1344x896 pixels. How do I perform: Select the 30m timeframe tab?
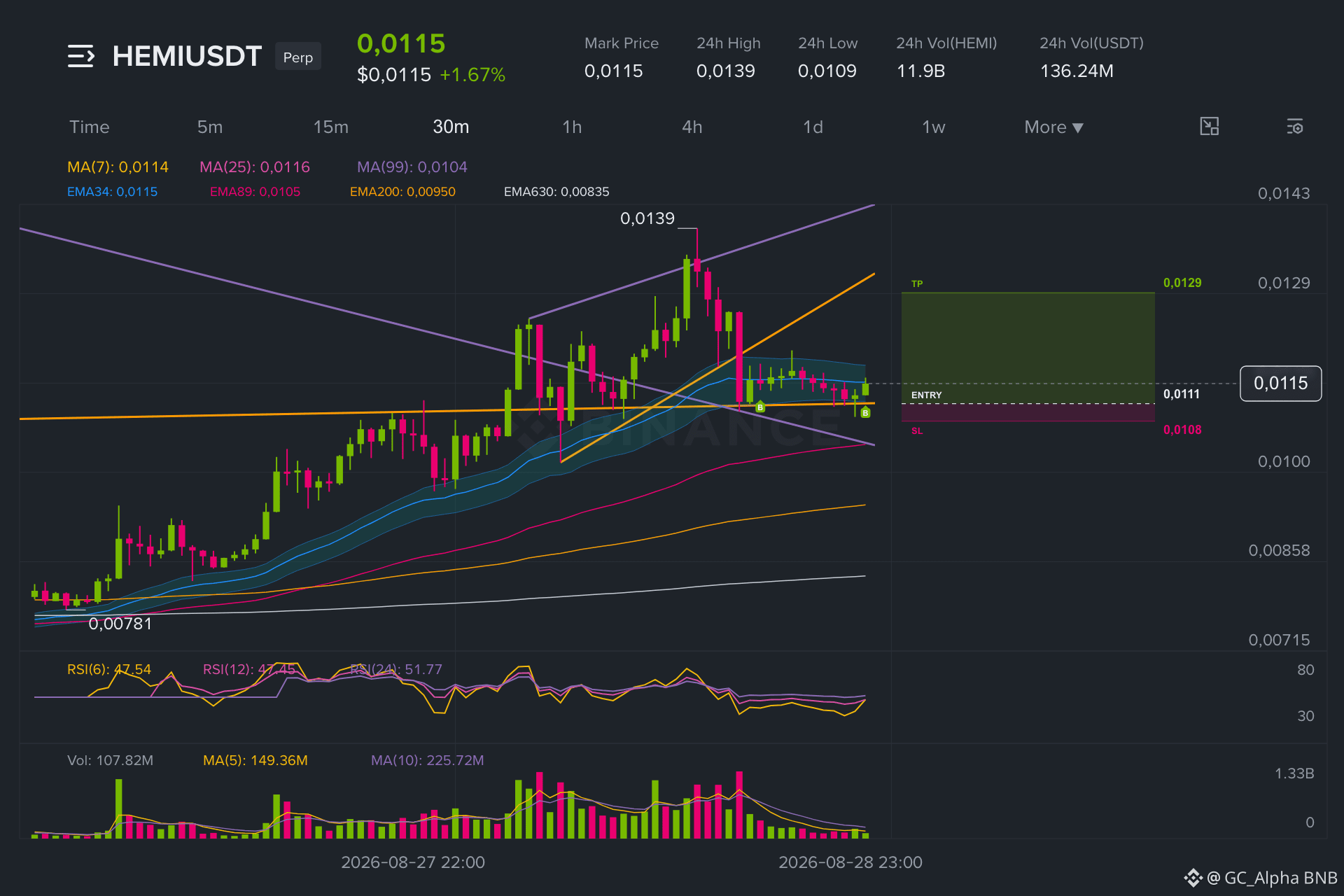(451, 127)
